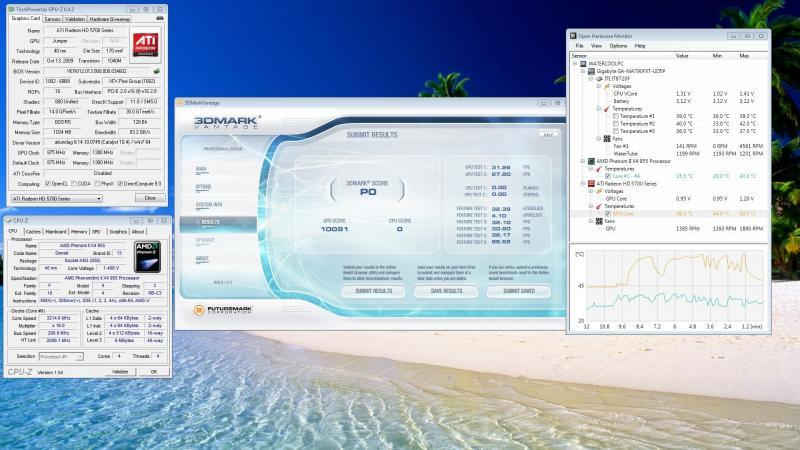Click the Gigabyte motherboard icon
This screenshot has width=800, height=450.
[591, 71]
